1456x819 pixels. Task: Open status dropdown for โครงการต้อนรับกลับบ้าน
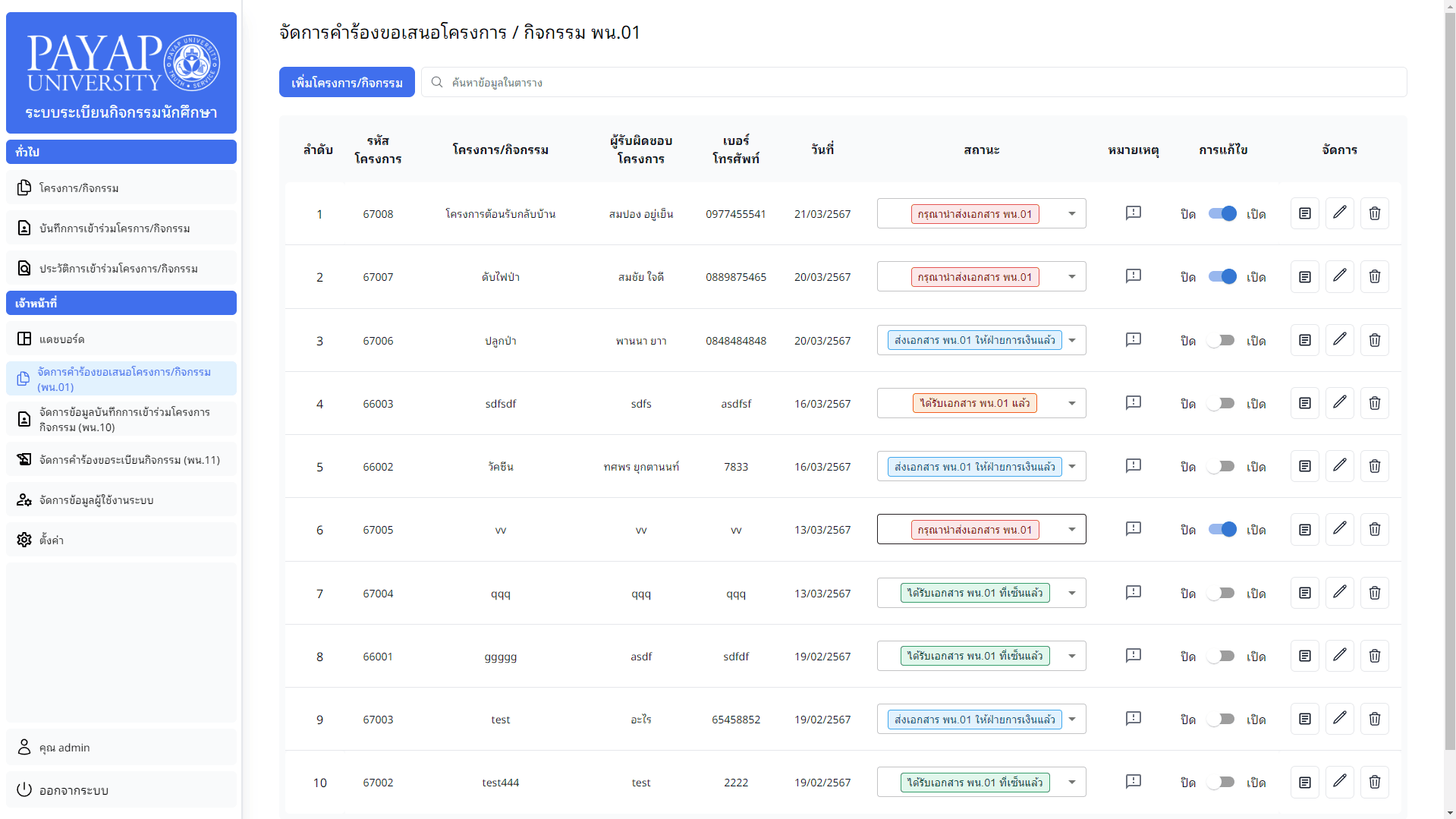coord(981,213)
